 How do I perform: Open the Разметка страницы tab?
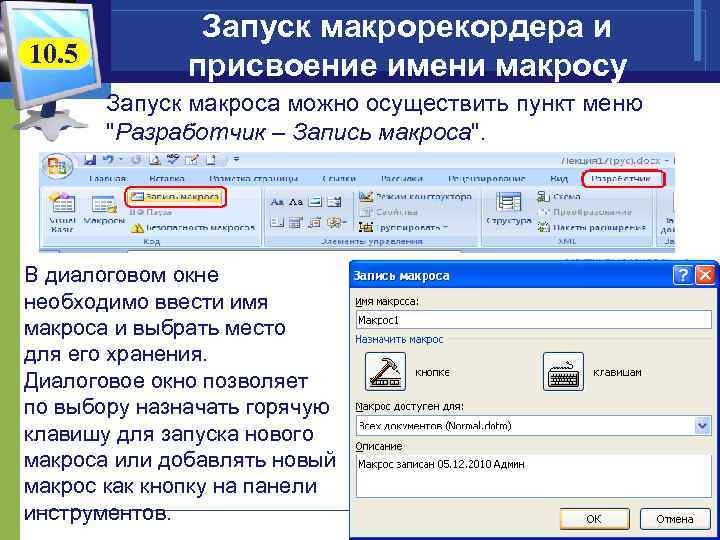point(253,179)
